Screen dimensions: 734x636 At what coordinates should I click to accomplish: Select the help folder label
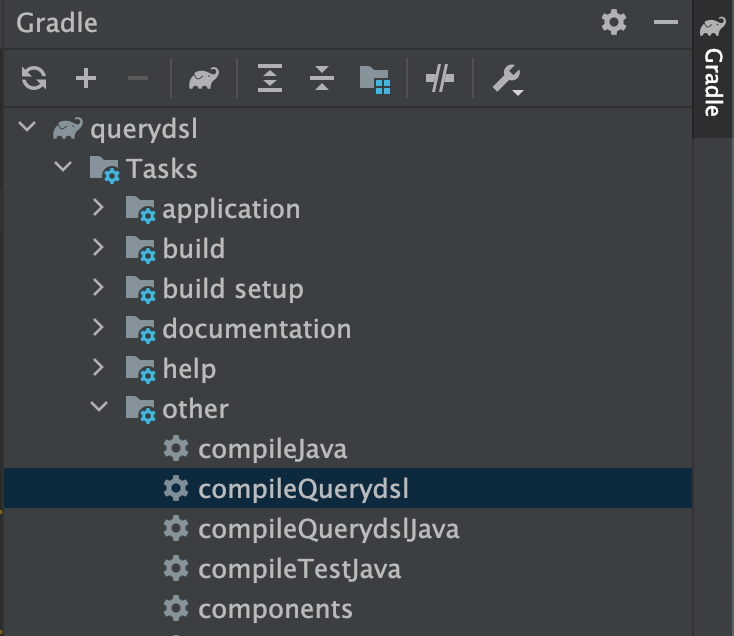tap(190, 370)
